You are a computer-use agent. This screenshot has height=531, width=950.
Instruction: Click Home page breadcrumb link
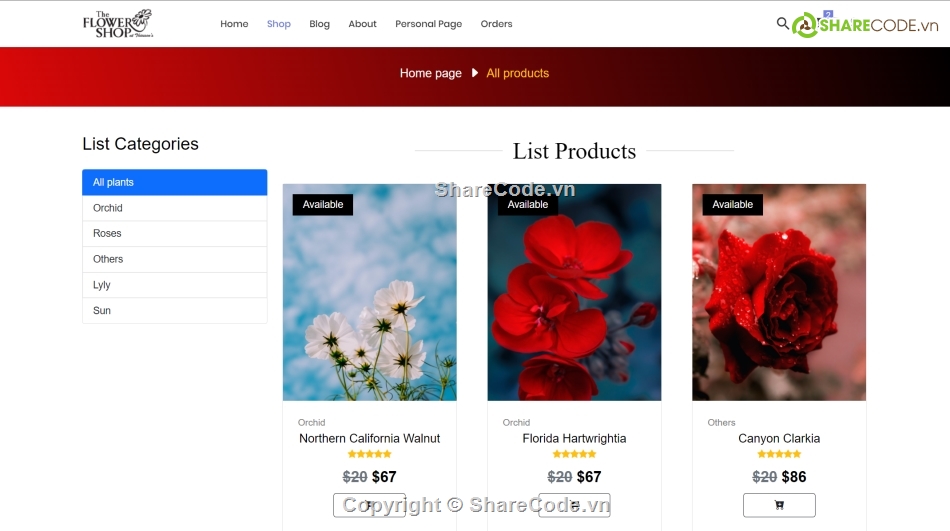(x=430, y=73)
